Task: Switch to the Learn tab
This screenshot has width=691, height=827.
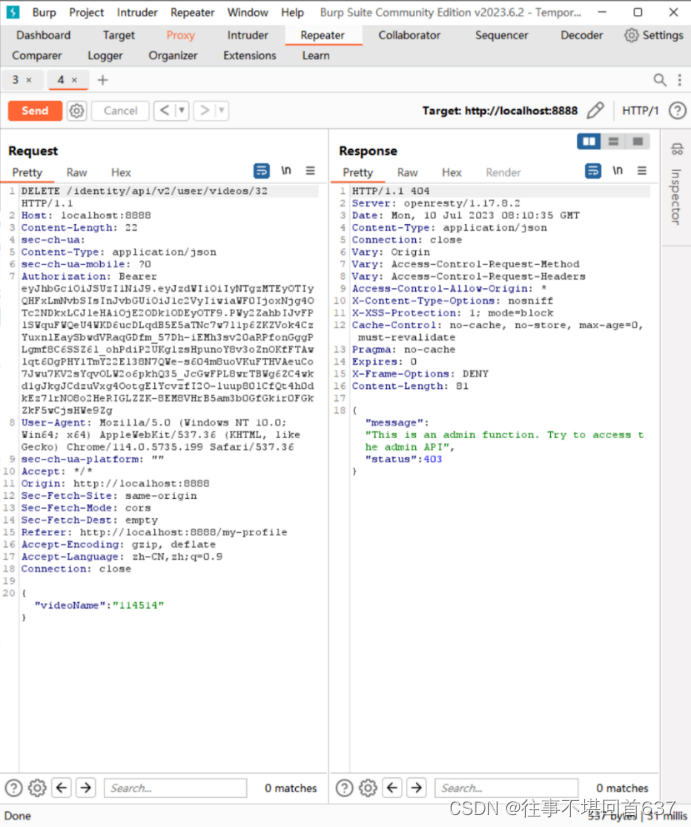Action: pos(316,55)
